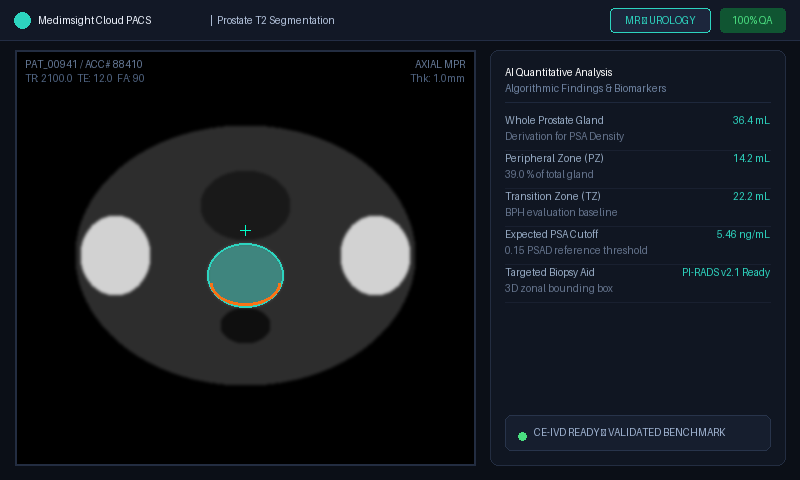Click the PAT_00941 / ACC# 88410 overlay text
This screenshot has height=480, width=800.
(x=84, y=64)
